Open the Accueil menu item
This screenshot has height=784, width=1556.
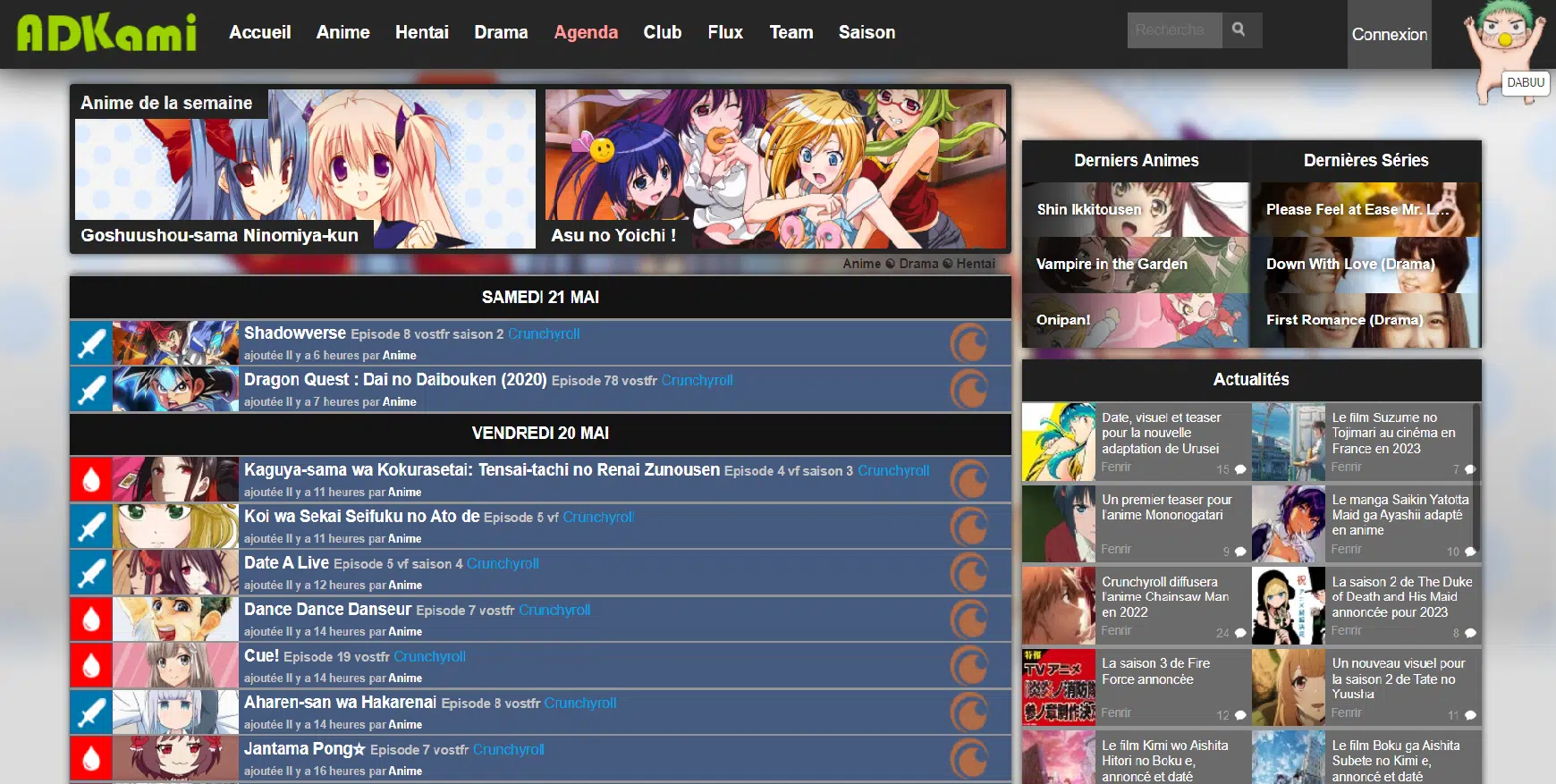tap(260, 32)
